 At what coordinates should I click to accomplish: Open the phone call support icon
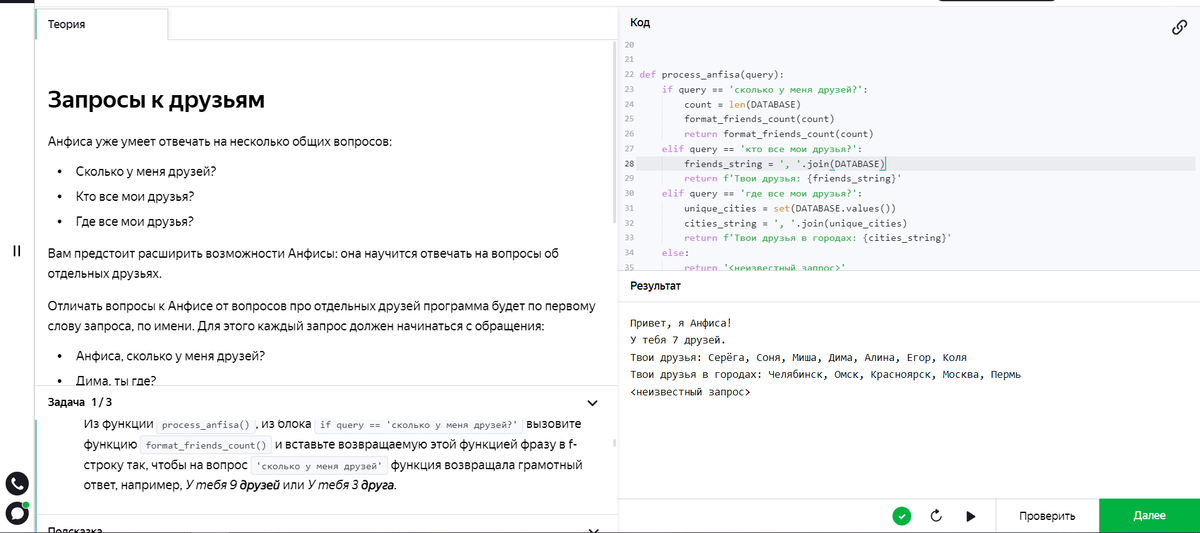pyautogui.click(x=17, y=484)
